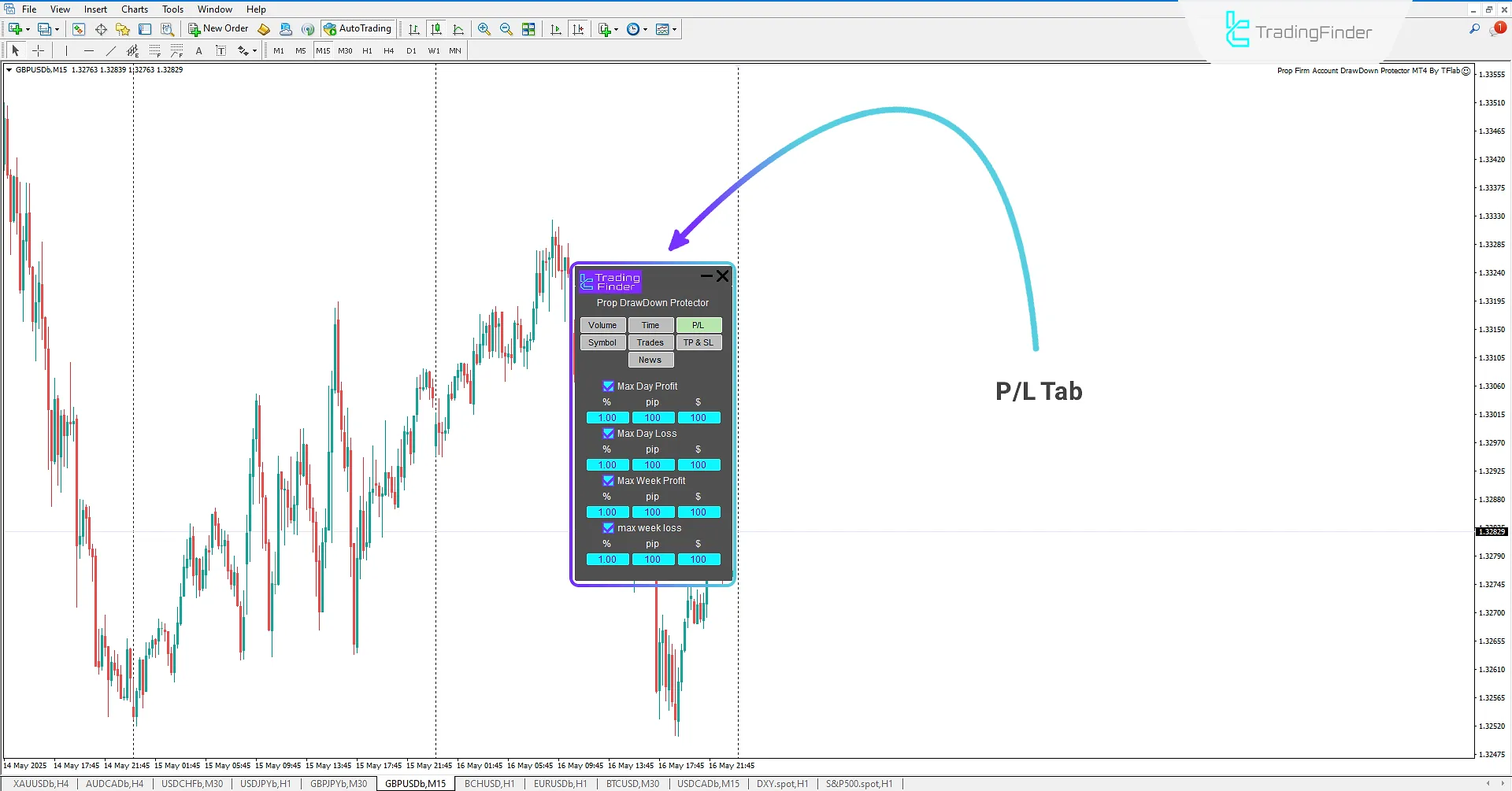Viewport: 1512px width, 791px height.
Task: Enable AutoTrading from the toolbar
Action: click(358, 29)
